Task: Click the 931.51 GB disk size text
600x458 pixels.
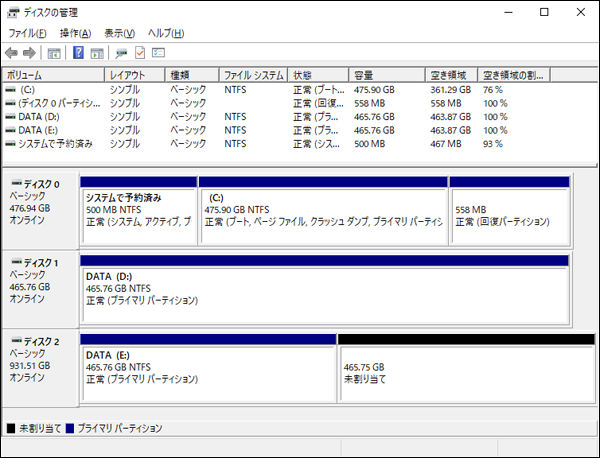Action: coord(30,366)
